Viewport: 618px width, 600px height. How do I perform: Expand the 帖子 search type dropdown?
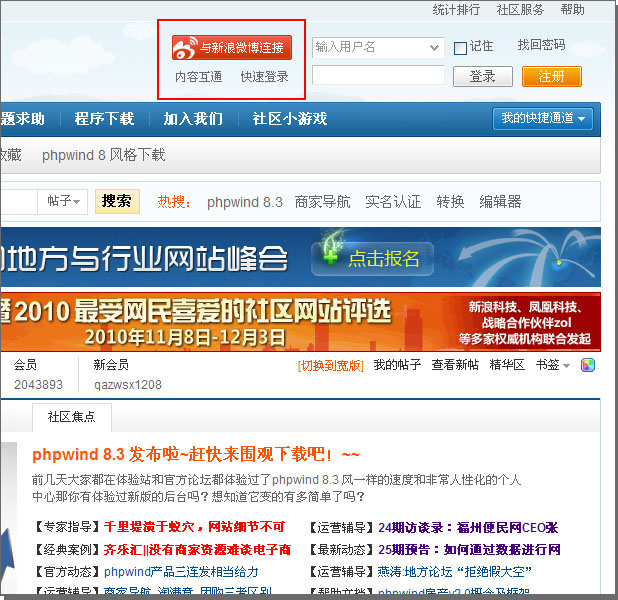click(x=63, y=201)
